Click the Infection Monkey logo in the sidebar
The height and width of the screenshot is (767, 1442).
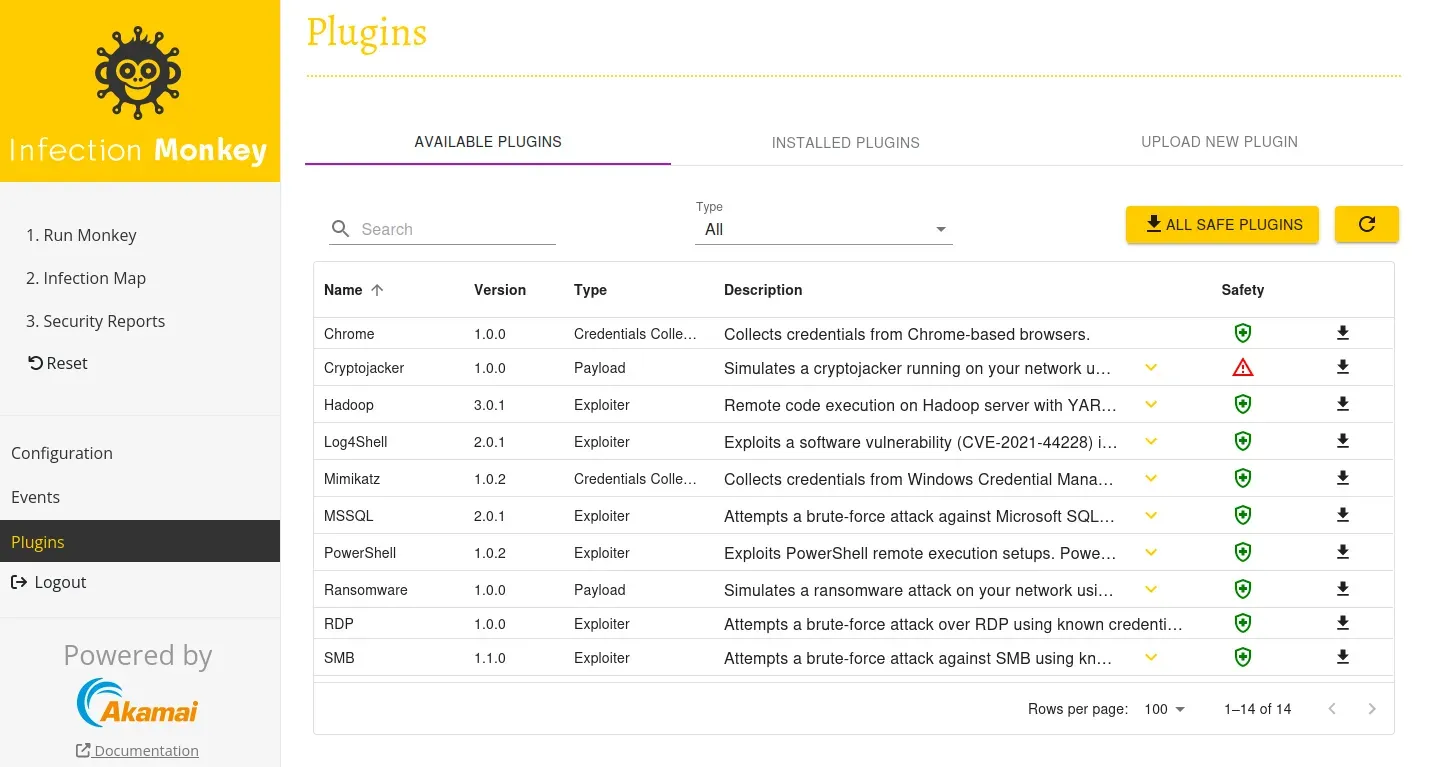pyautogui.click(x=139, y=71)
